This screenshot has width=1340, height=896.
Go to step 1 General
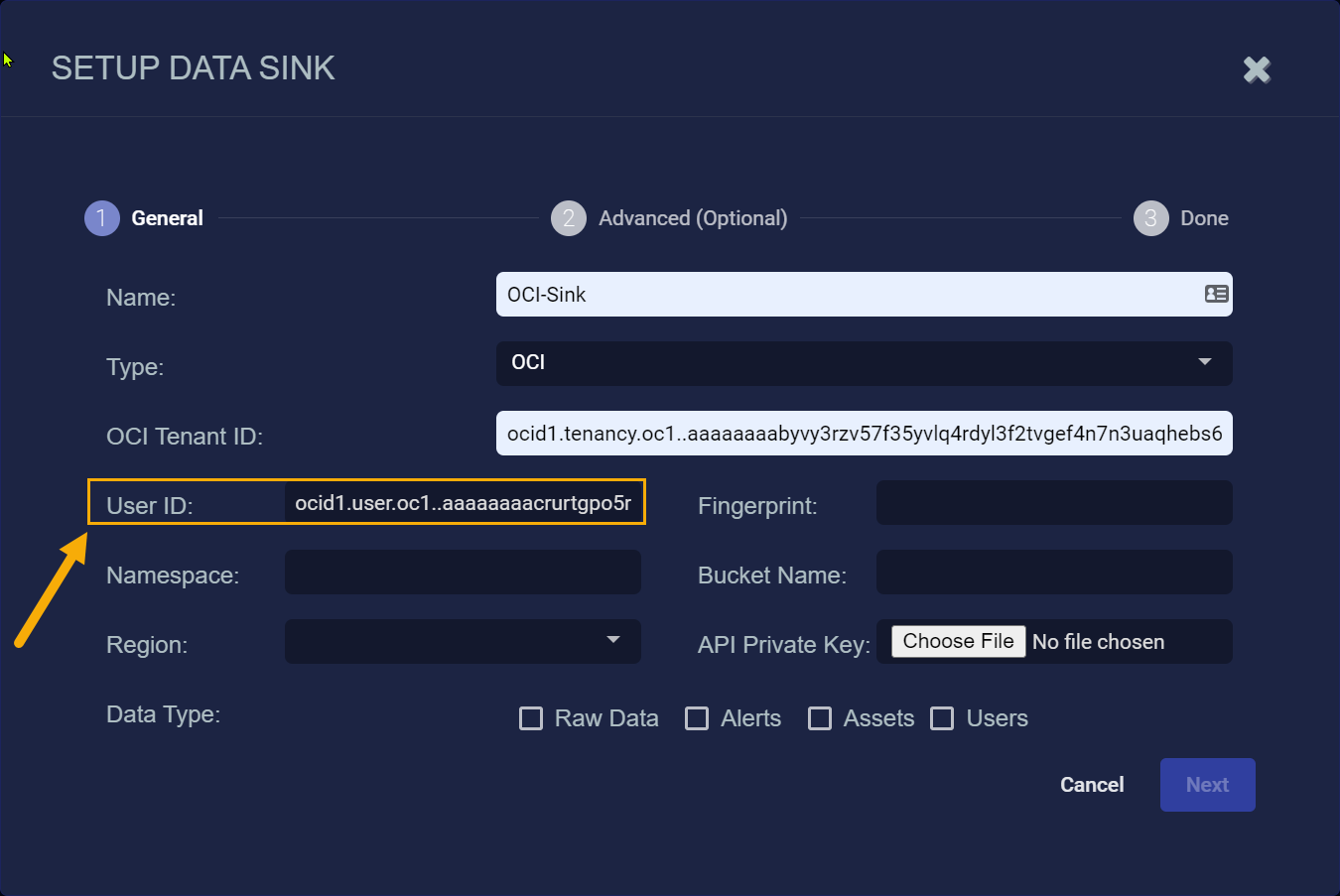click(144, 218)
